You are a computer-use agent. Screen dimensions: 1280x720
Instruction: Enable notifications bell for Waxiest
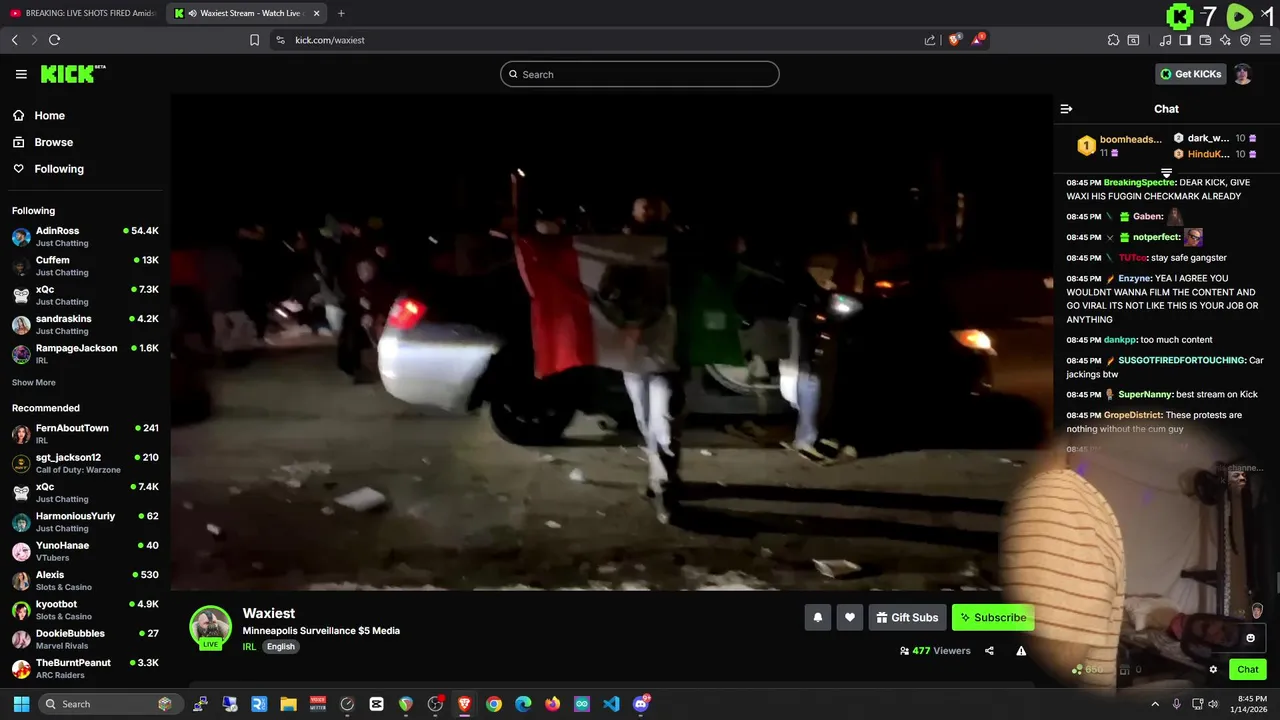click(817, 618)
